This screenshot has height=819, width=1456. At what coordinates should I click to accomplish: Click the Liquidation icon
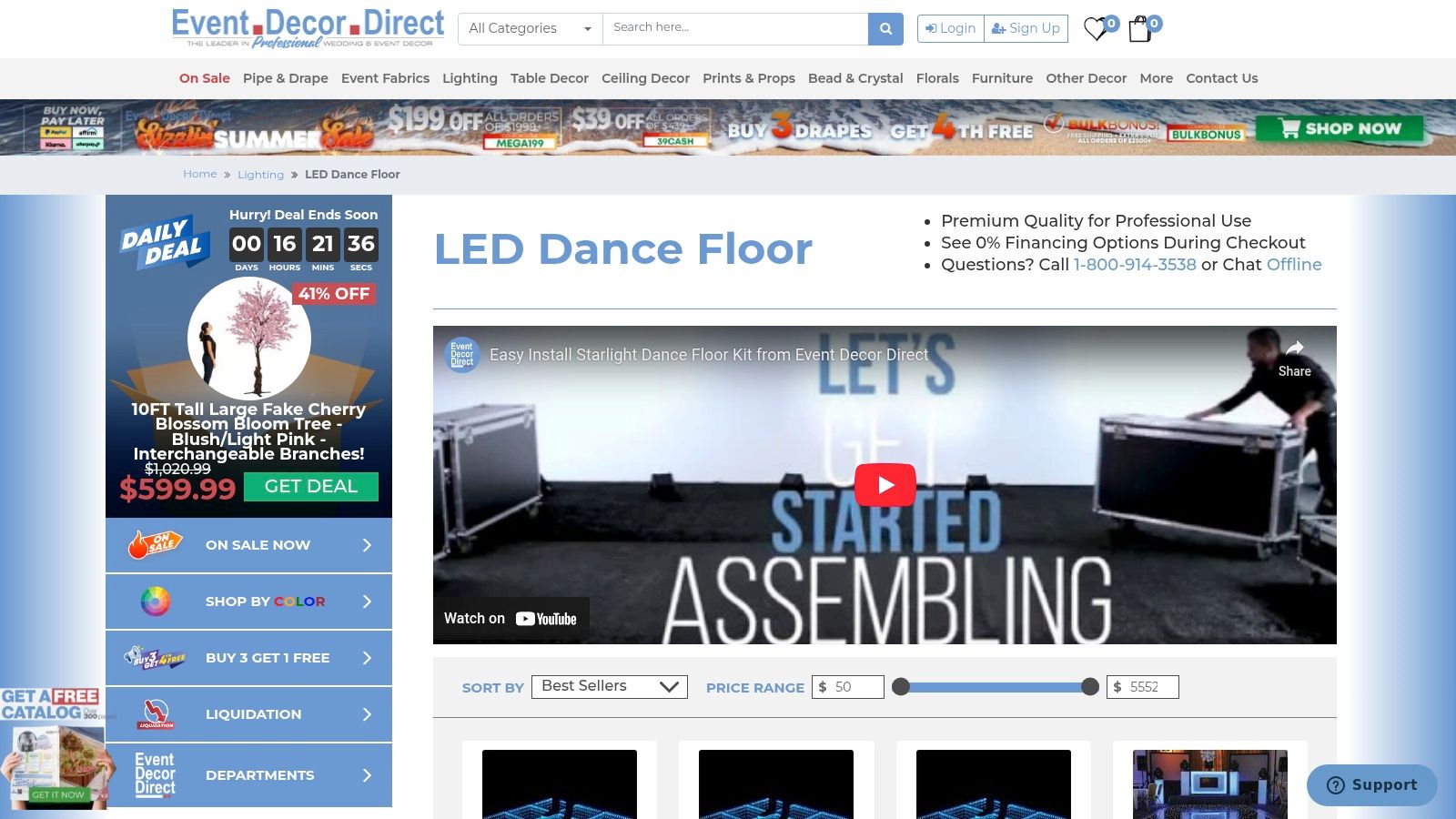[x=156, y=714]
